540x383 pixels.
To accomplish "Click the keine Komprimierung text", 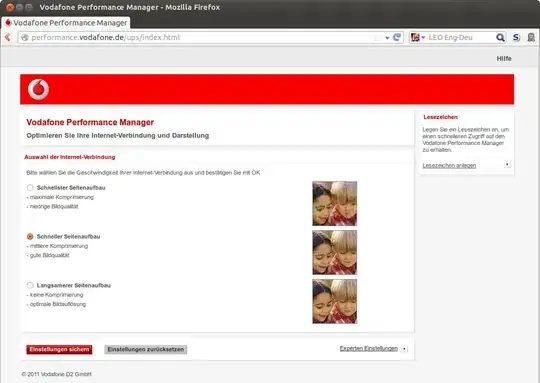I will [55, 295].
